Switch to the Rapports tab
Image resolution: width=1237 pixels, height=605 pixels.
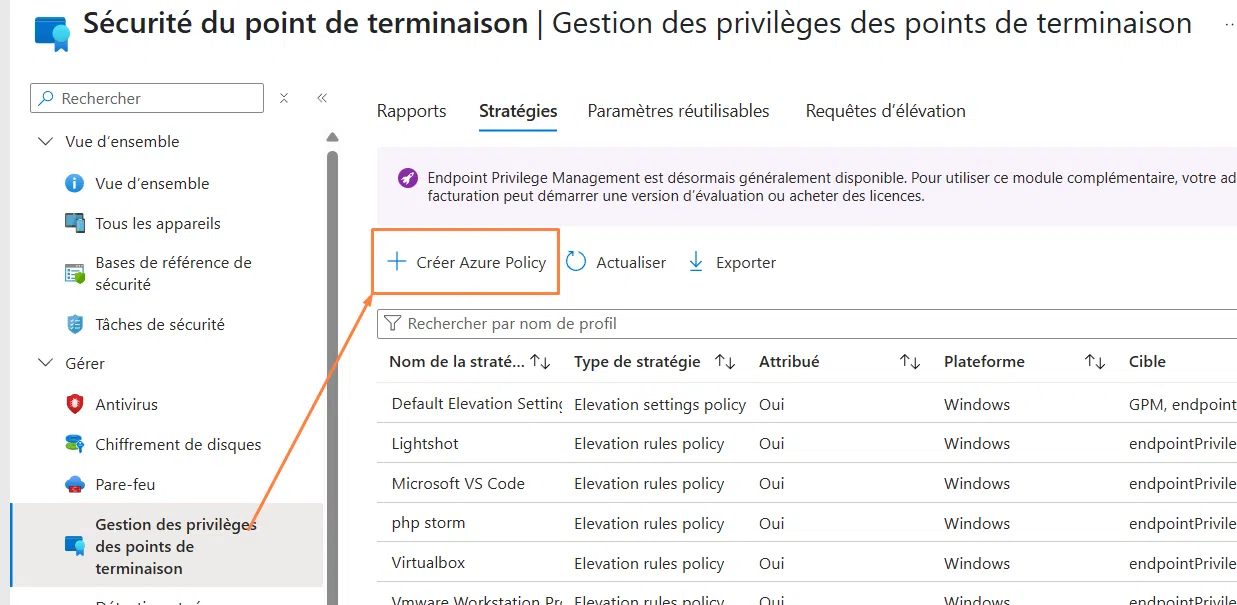(411, 111)
